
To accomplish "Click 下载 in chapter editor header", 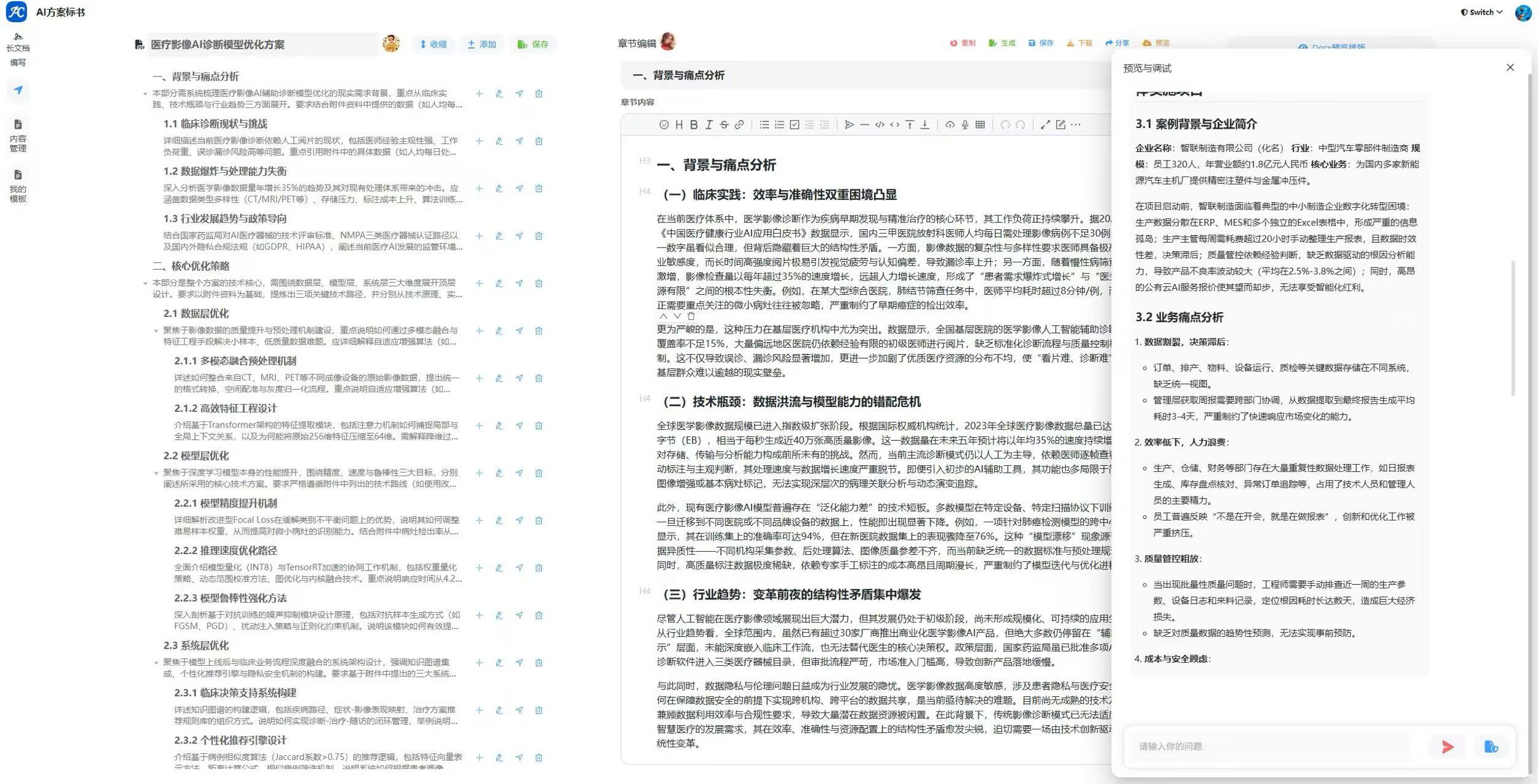I will pyautogui.click(x=1079, y=43).
